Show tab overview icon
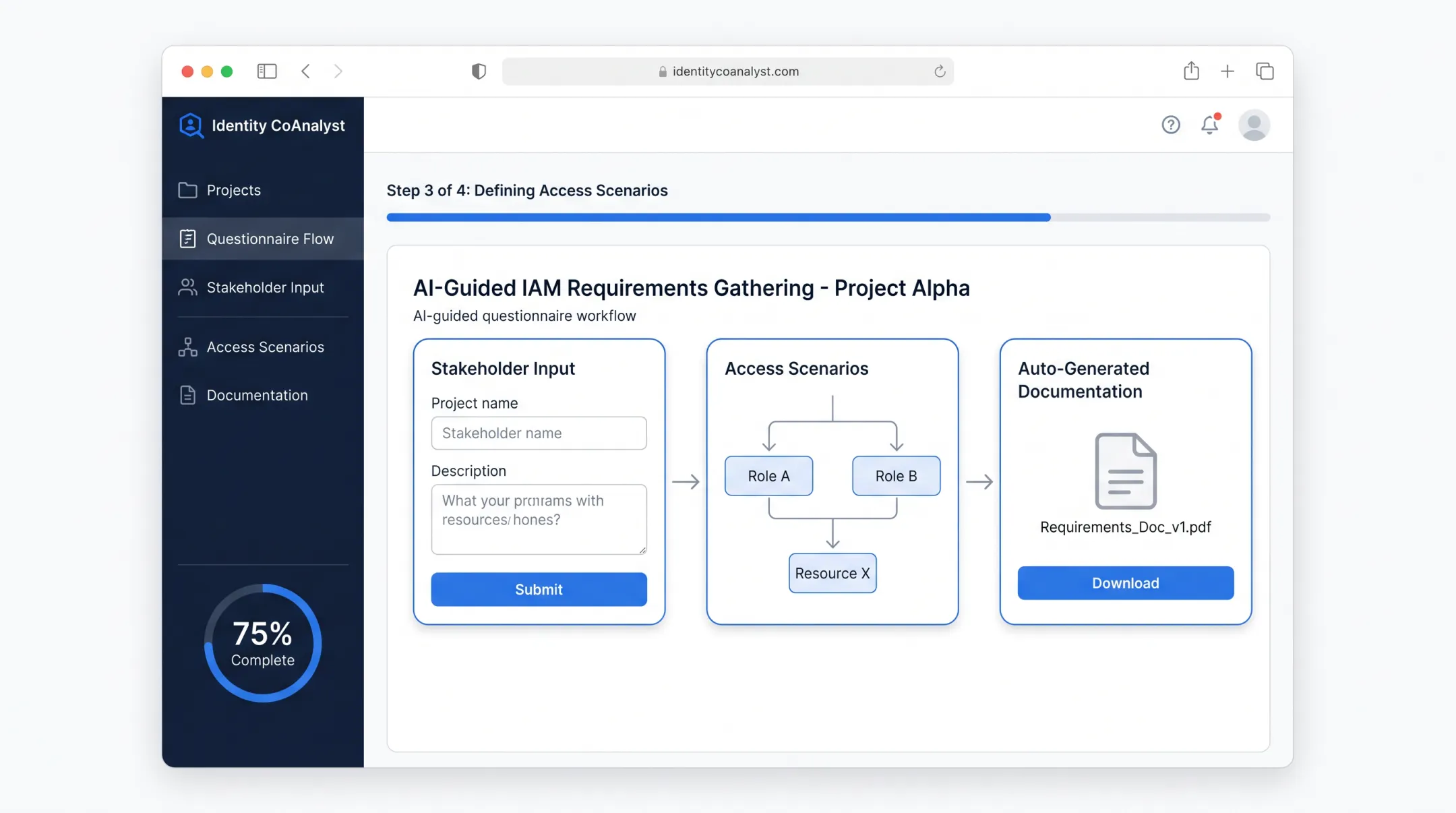 pos(1265,71)
